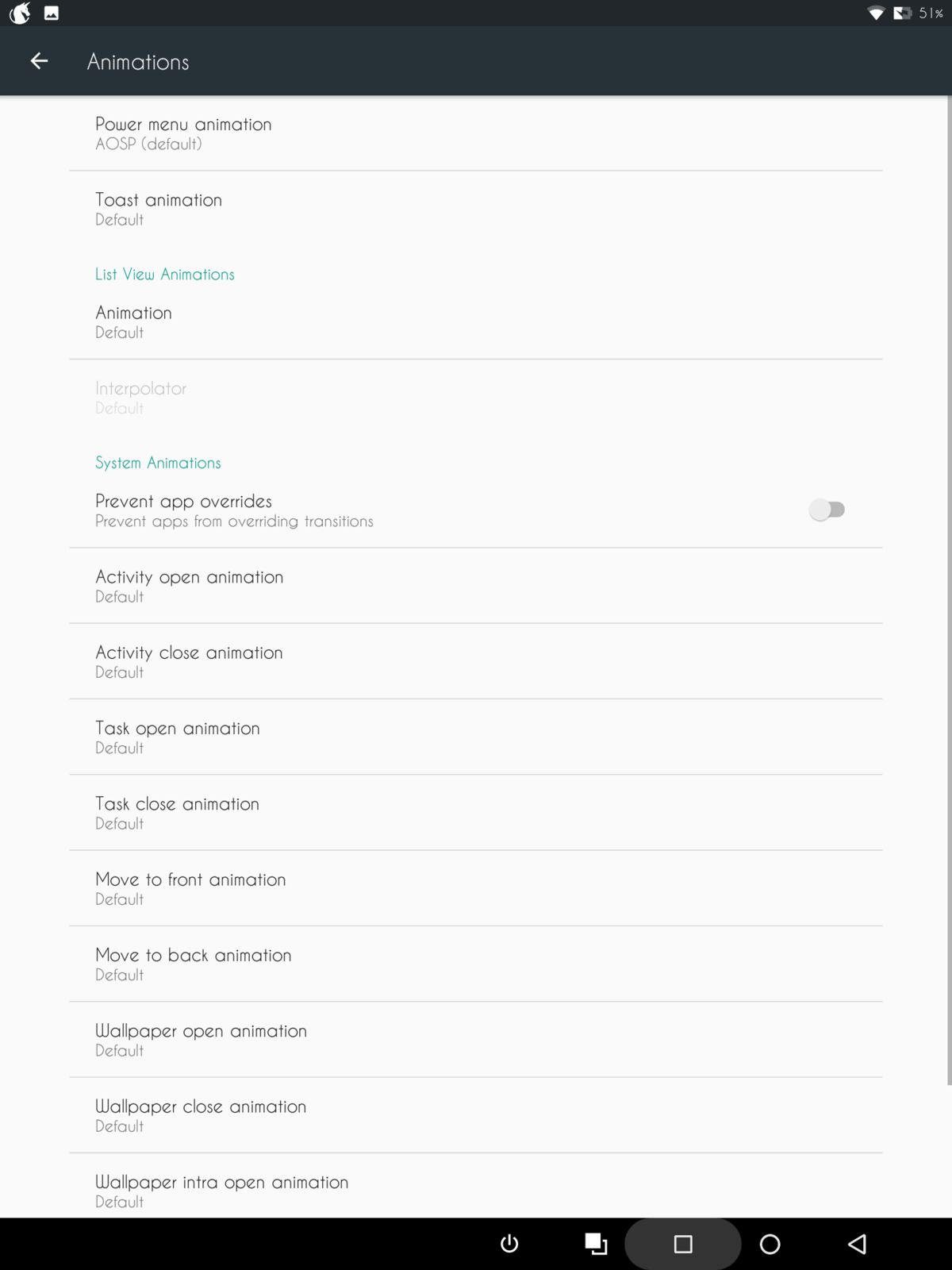Open recent apps with square button
This screenshot has height=1270, width=952.
point(683,1244)
